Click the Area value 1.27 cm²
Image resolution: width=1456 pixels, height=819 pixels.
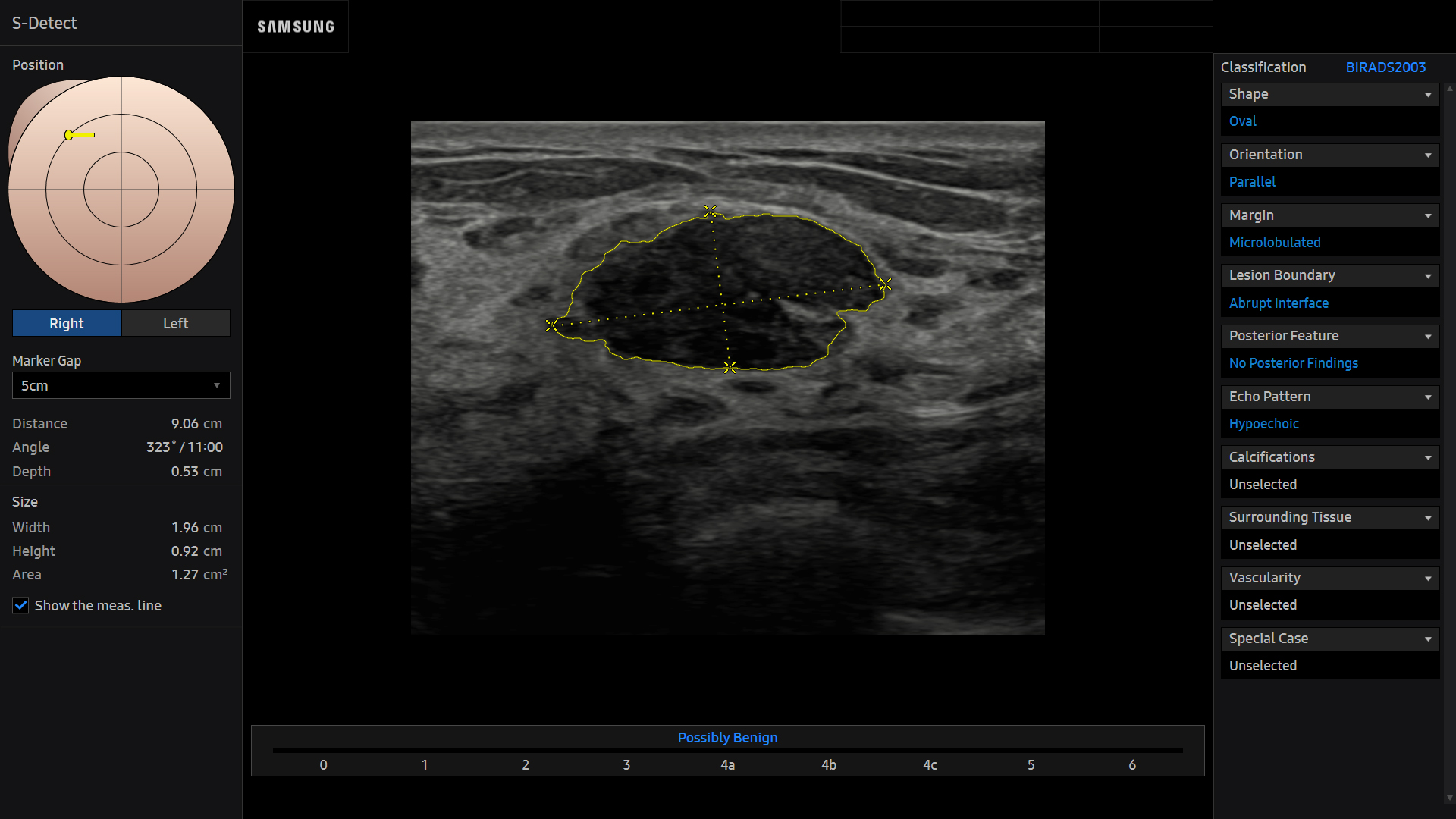coord(199,575)
